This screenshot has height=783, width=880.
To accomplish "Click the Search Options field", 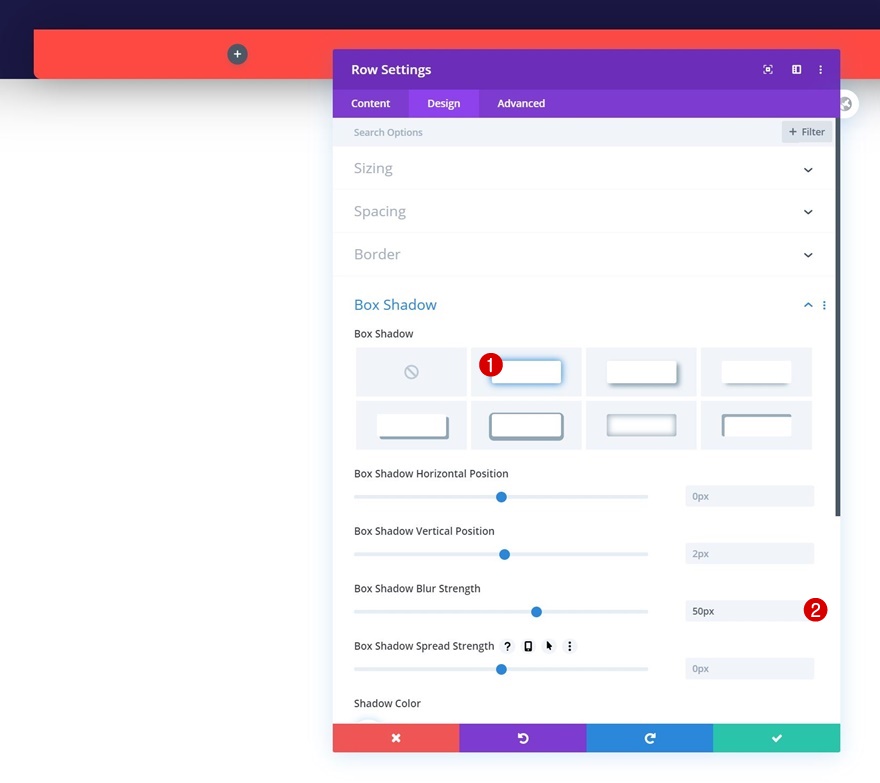I will pos(556,132).
